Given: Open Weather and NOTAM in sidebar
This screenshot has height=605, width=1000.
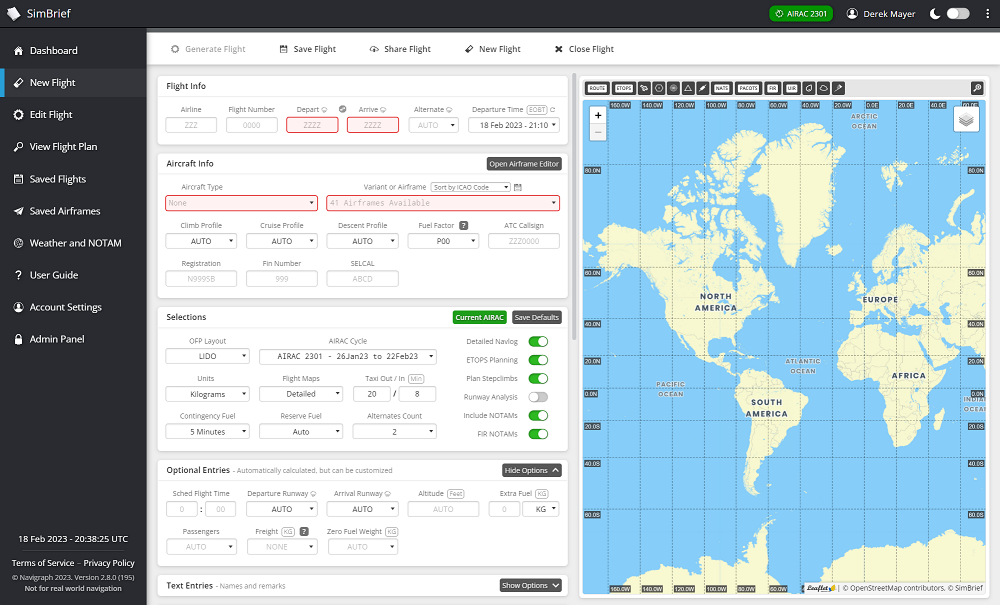Looking at the screenshot, I should click(x=75, y=243).
